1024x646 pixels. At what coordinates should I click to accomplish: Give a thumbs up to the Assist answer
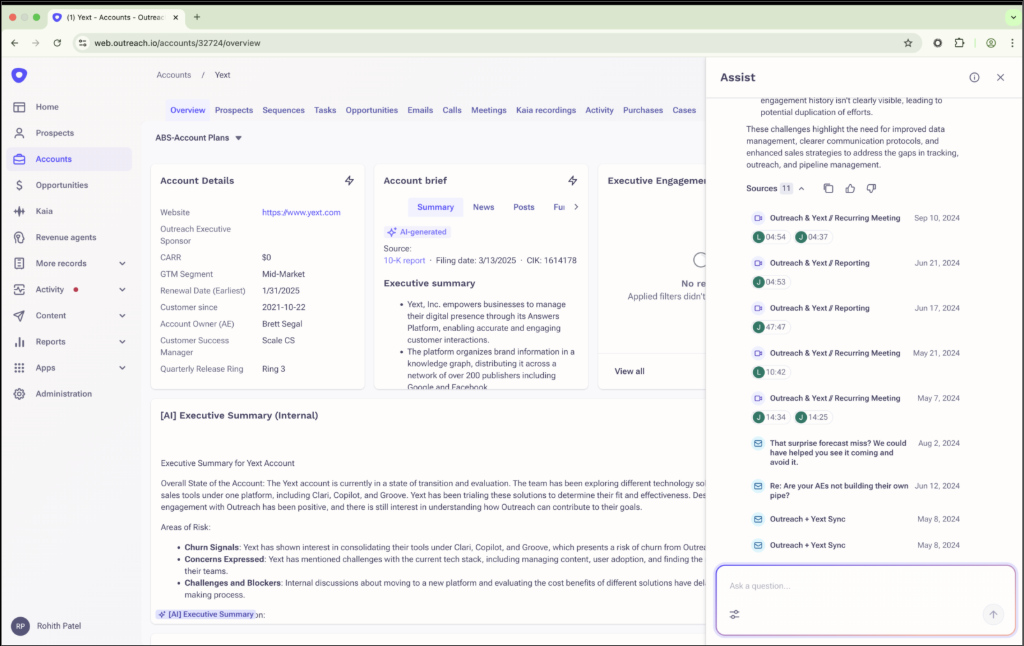click(x=850, y=188)
